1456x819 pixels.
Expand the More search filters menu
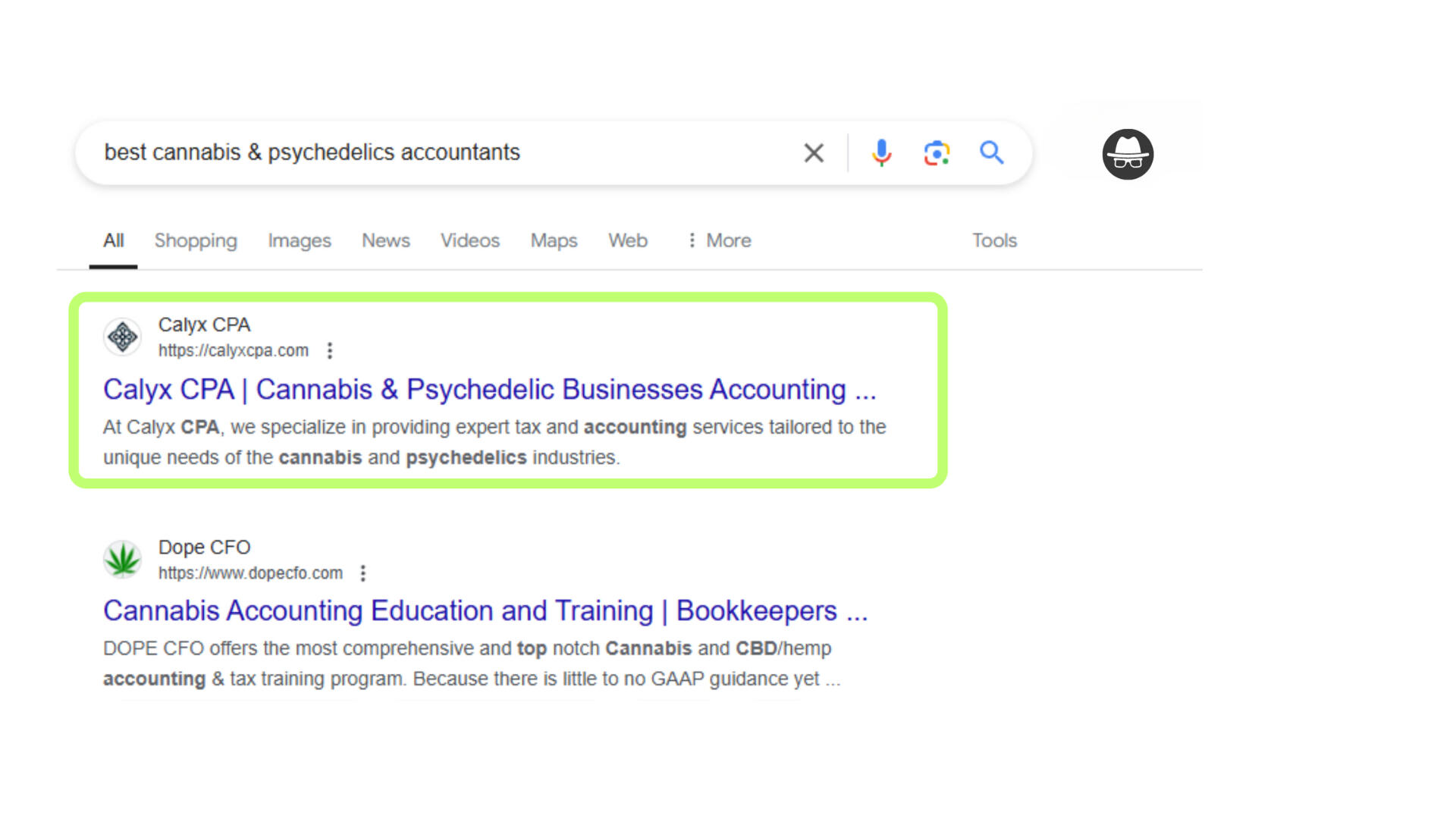click(719, 240)
